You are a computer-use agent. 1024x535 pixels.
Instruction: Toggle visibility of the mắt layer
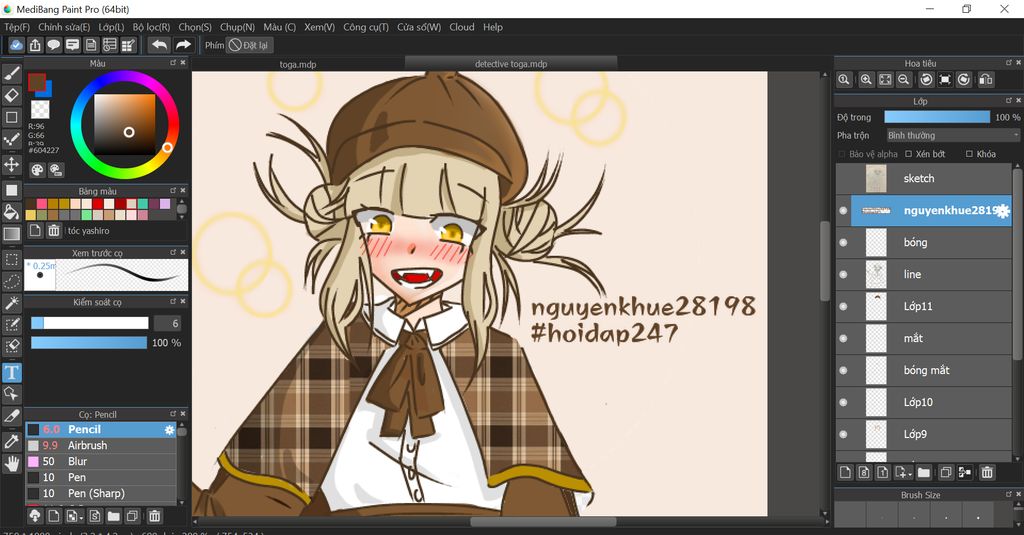tap(843, 338)
